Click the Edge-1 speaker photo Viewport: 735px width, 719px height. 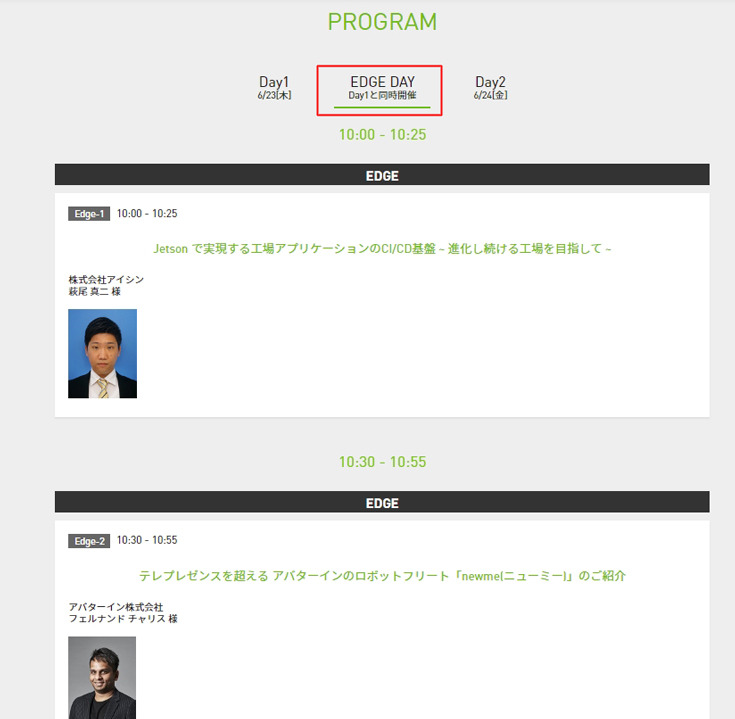coord(102,354)
